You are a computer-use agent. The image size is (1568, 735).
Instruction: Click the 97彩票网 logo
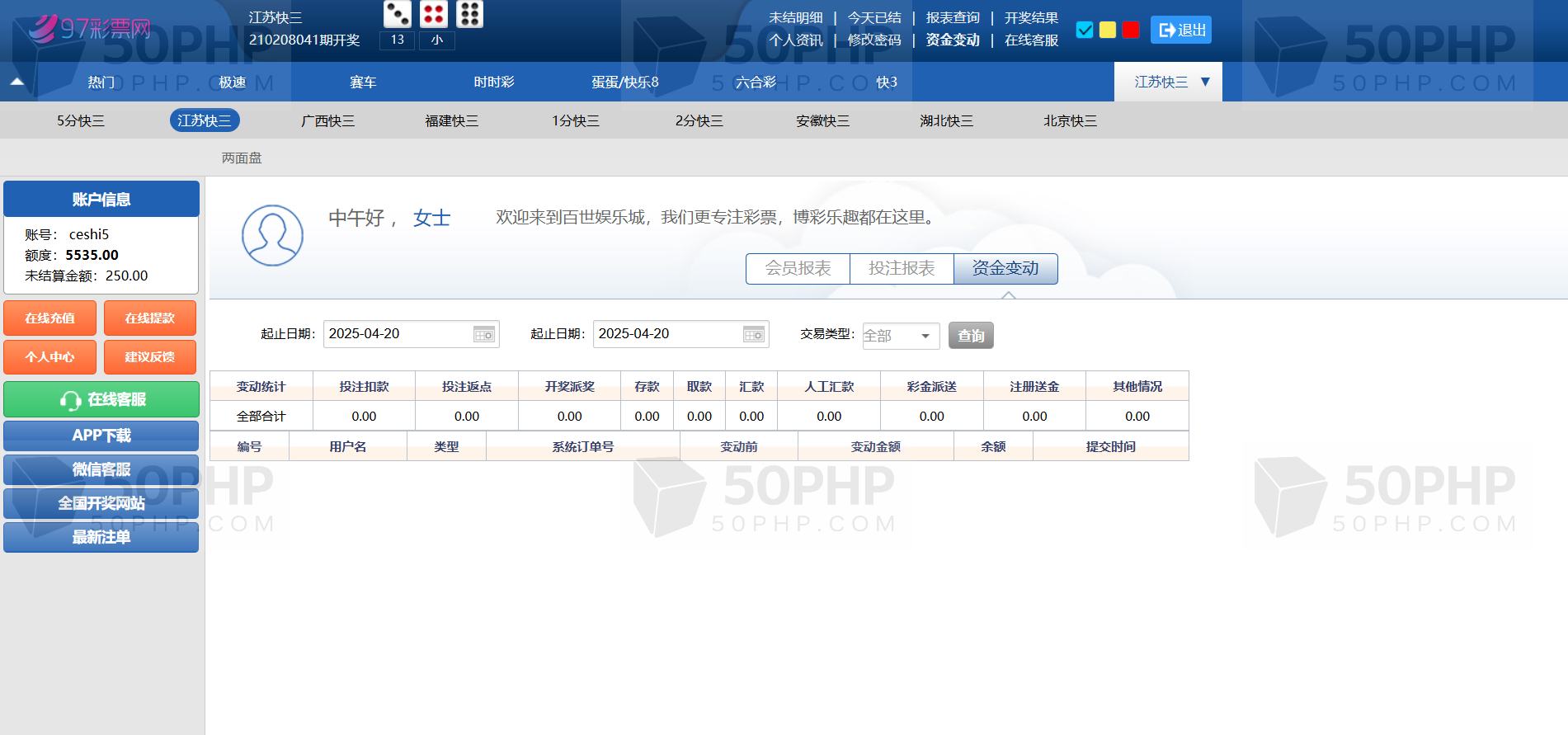click(89, 29)
